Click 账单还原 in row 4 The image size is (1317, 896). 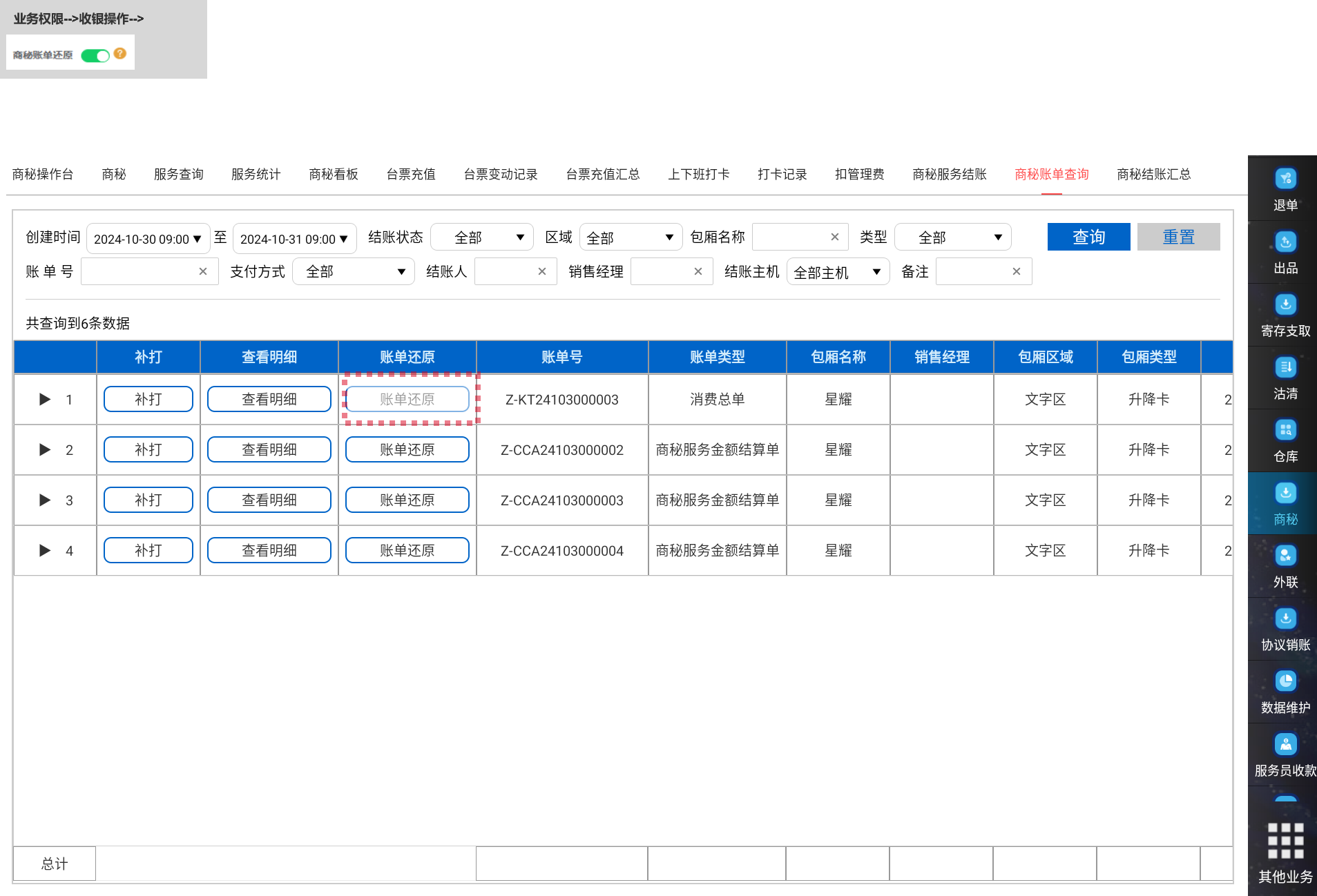(407, 550)
